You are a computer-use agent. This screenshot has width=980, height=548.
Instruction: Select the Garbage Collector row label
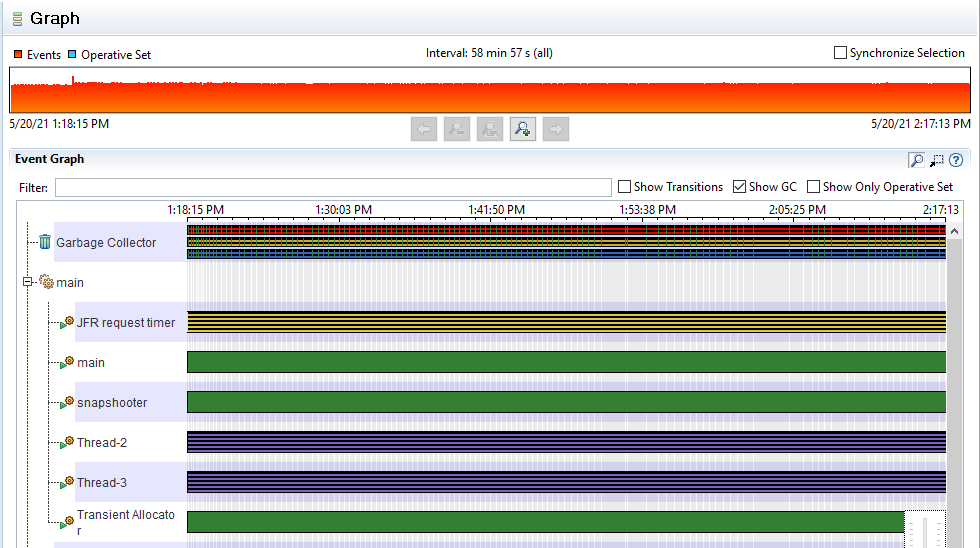[106, 242]
